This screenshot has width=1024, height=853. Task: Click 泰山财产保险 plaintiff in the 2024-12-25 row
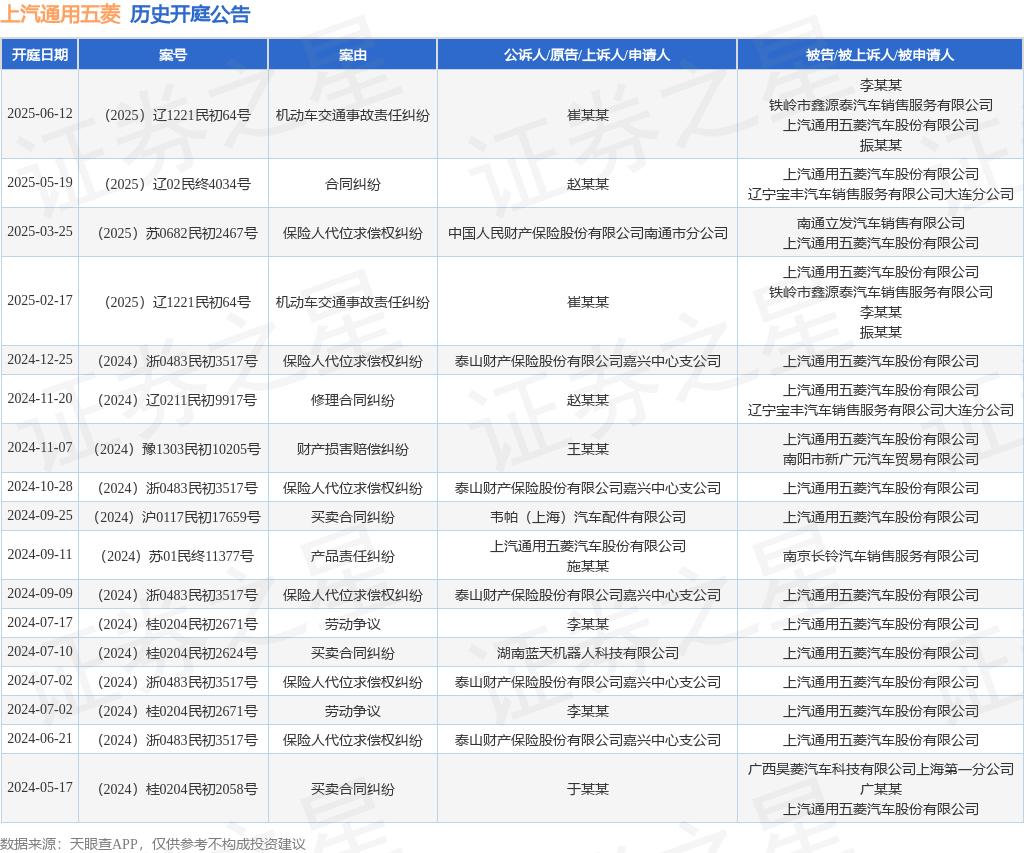point(588,361)
